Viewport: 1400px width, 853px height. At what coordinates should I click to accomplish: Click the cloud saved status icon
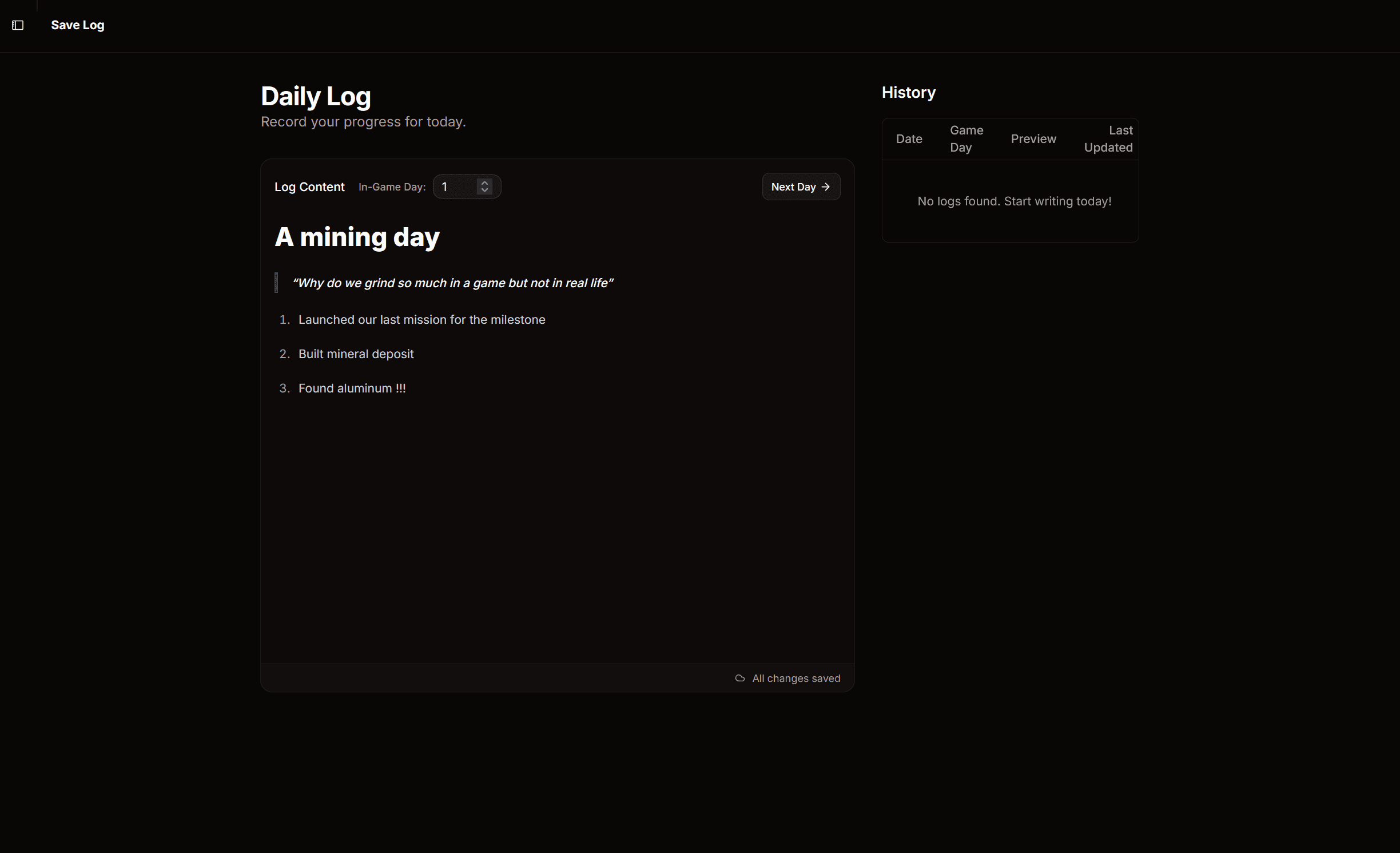(739, 679)
